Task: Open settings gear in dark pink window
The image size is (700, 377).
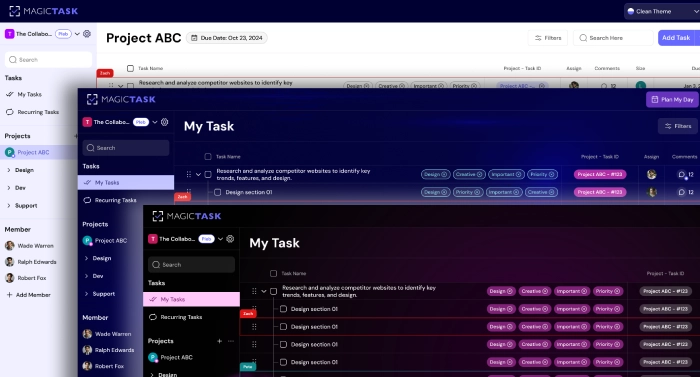Action: pos(230,239)
